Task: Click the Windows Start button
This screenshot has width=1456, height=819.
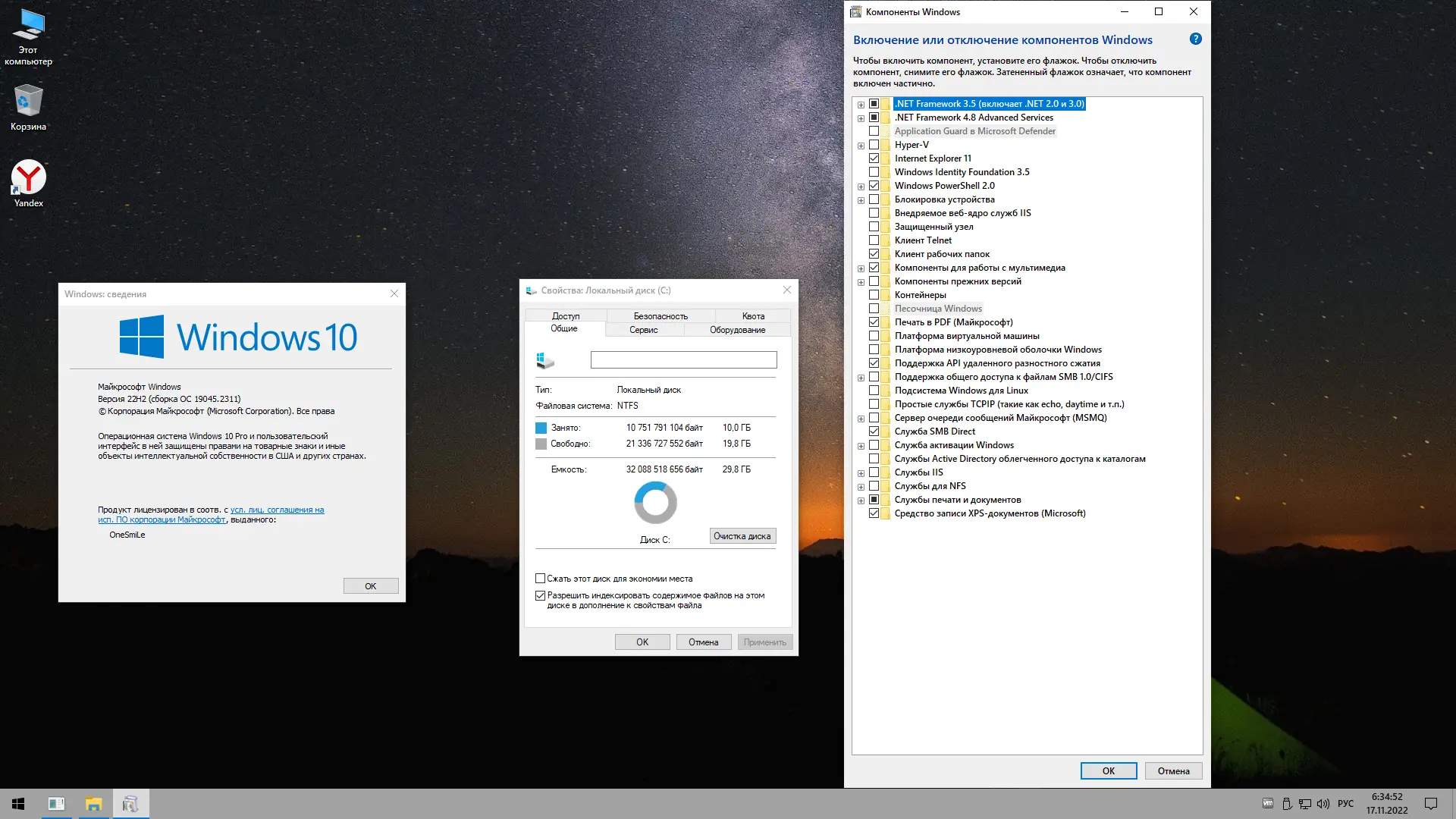Action: [x=18, y=804]
